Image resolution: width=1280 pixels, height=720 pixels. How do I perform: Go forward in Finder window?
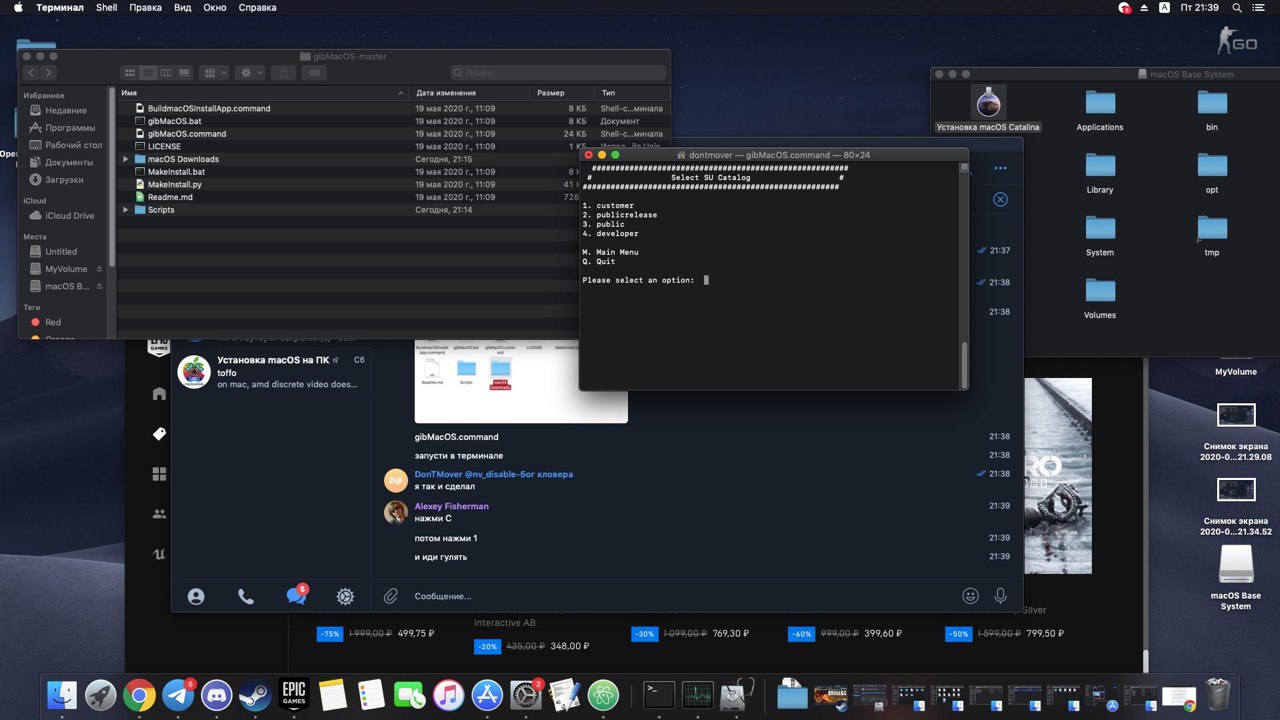pos(49,73)
